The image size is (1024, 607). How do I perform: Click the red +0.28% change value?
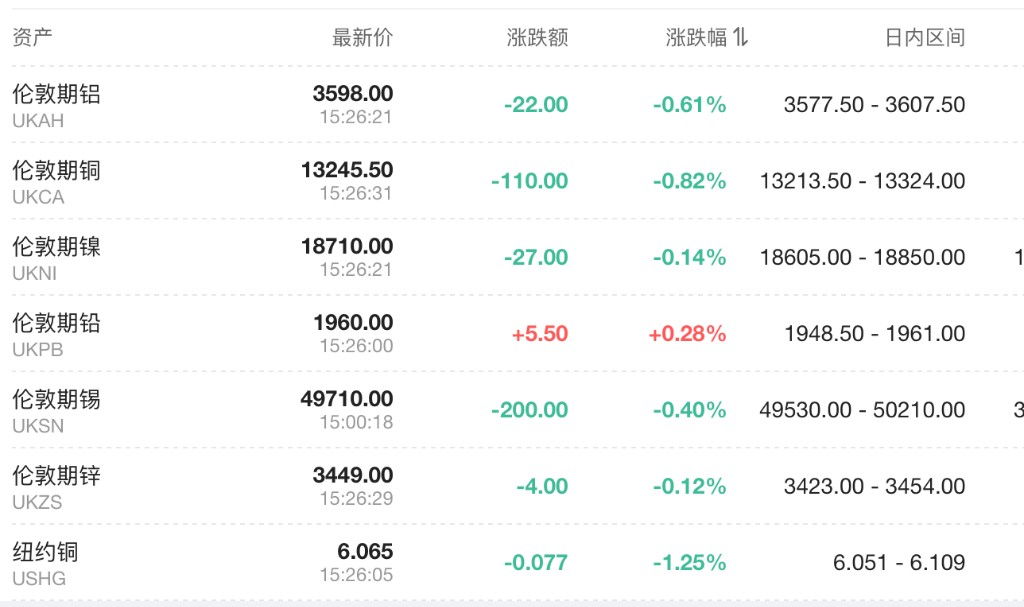pyautogui.click(x=688, y=334)
